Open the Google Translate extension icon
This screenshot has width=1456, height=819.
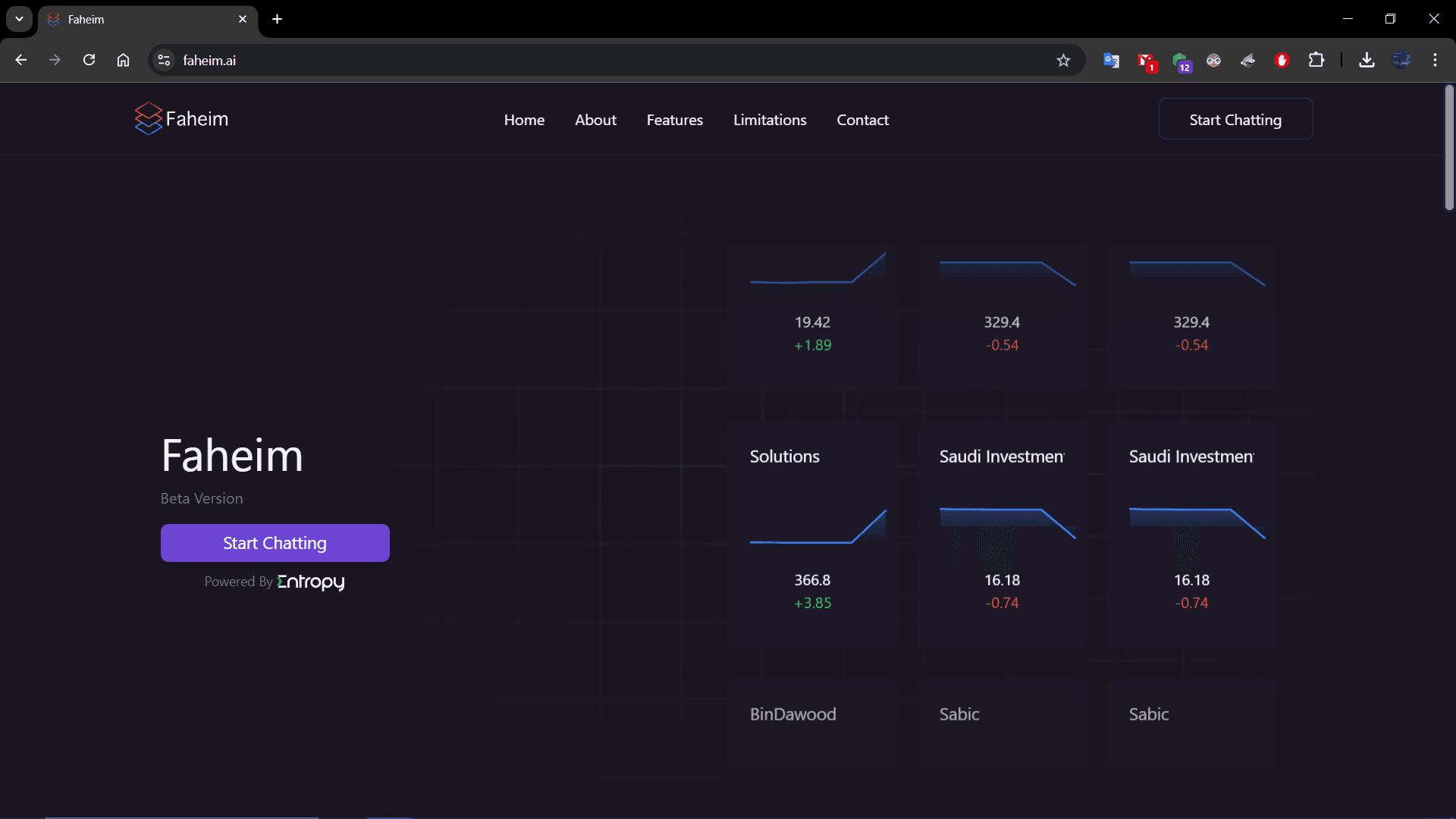point(1111,61)
